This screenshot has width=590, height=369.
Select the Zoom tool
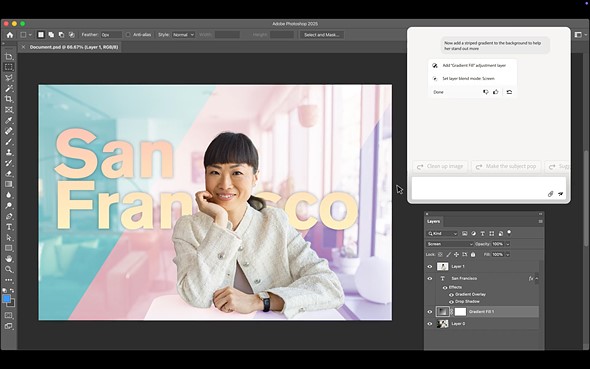(9, 269)
